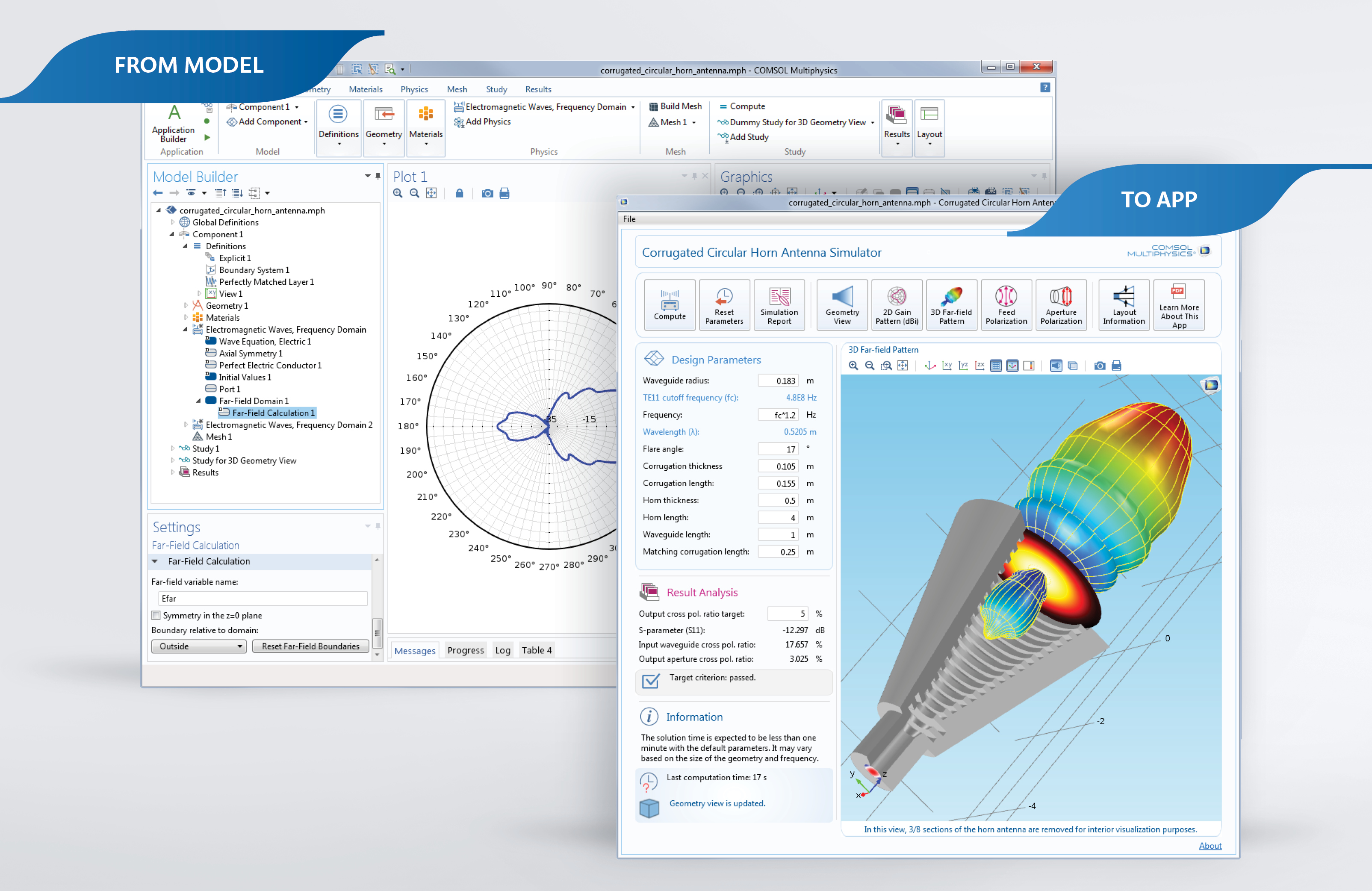
Task: Expand the Geometry 1 tree node
Action: (185, 305)
